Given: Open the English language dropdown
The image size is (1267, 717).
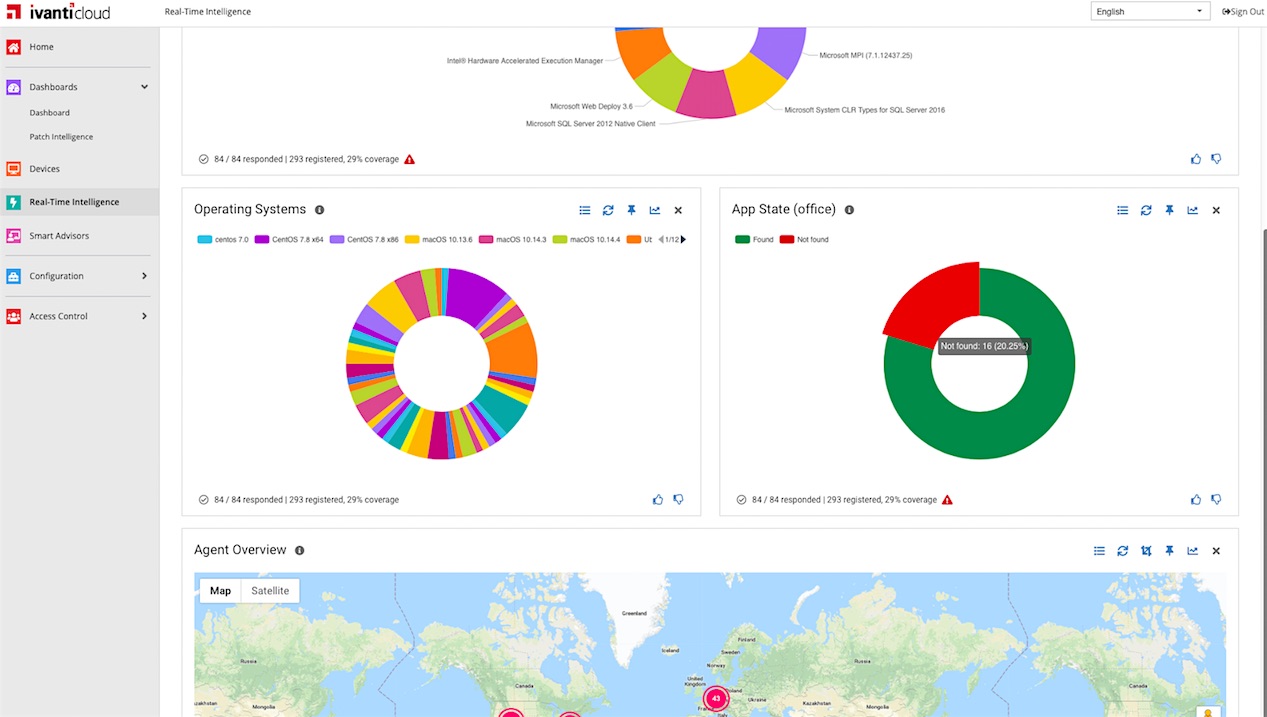Looking at the screenshot, I should [1150, 12].
